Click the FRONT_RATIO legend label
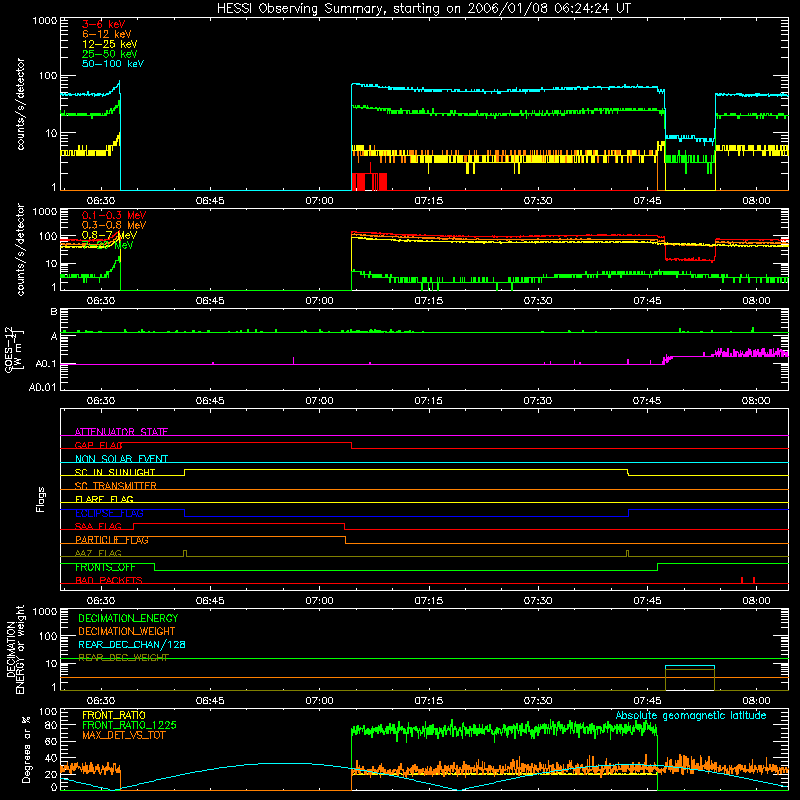The width and height of the screenshot is (800, 800). pos(114,715)
